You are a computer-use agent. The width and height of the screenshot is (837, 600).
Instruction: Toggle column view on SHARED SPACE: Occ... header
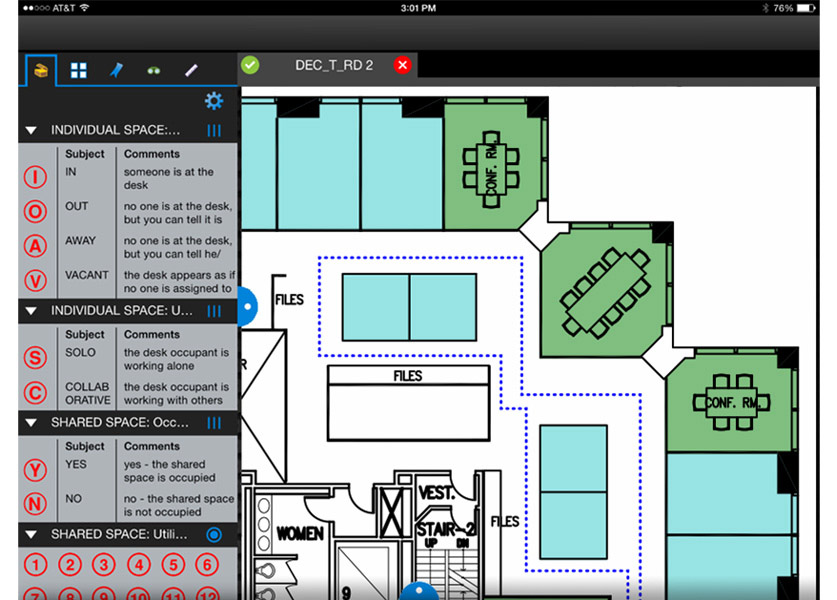point(213,423)
